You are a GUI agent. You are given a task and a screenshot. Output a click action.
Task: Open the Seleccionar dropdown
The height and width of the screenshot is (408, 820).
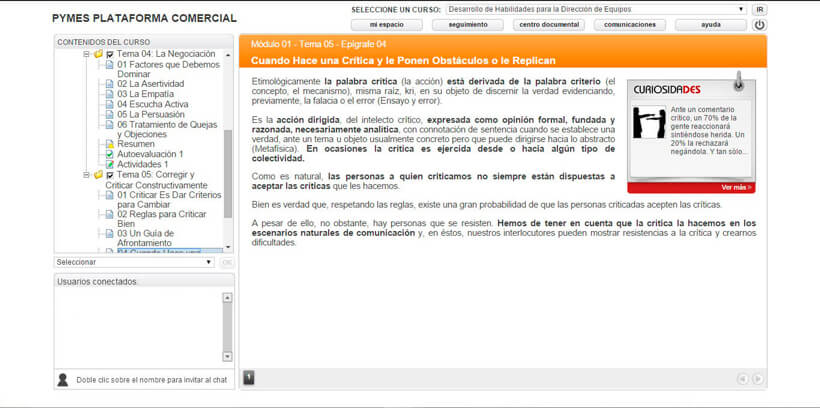tap(134, 262)
